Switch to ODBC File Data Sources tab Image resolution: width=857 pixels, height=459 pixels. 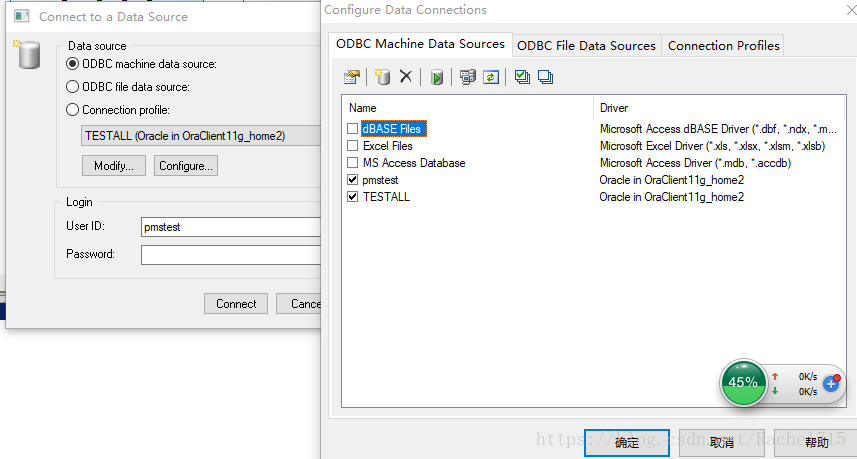(x=586, y=45)
